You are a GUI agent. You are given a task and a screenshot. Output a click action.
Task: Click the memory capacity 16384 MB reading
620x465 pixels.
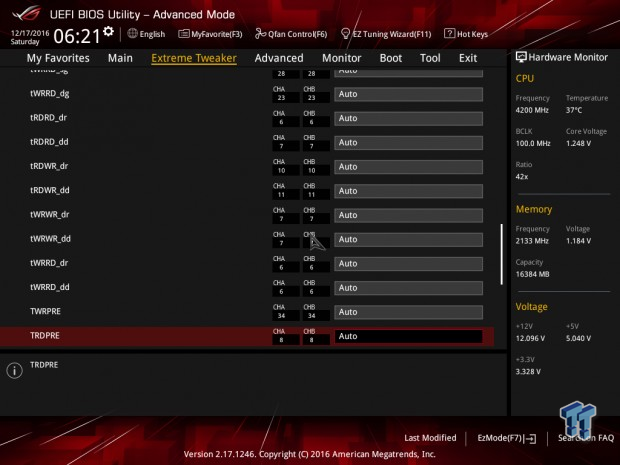[533, 274]
